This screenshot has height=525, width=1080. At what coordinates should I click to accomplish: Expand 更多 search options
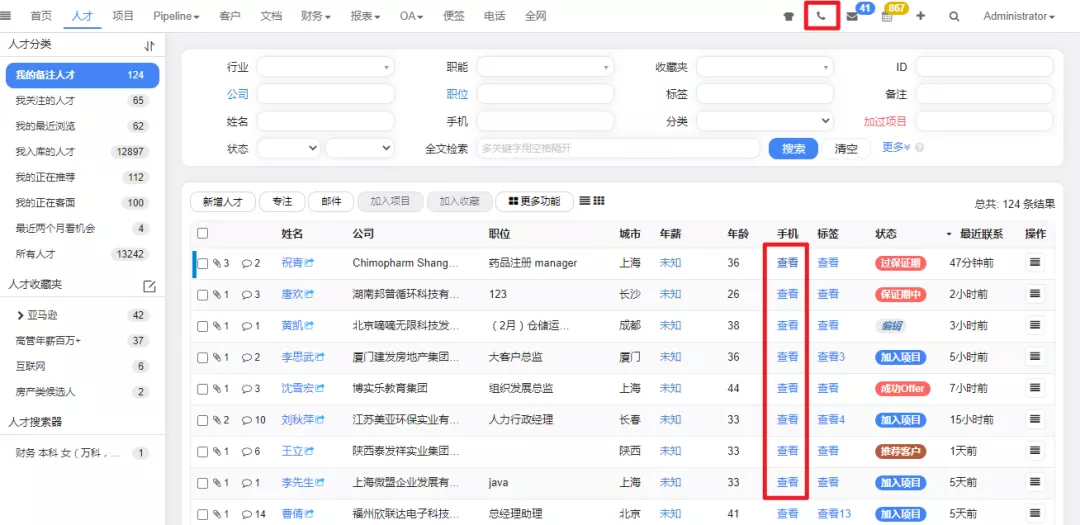[896, 147]
